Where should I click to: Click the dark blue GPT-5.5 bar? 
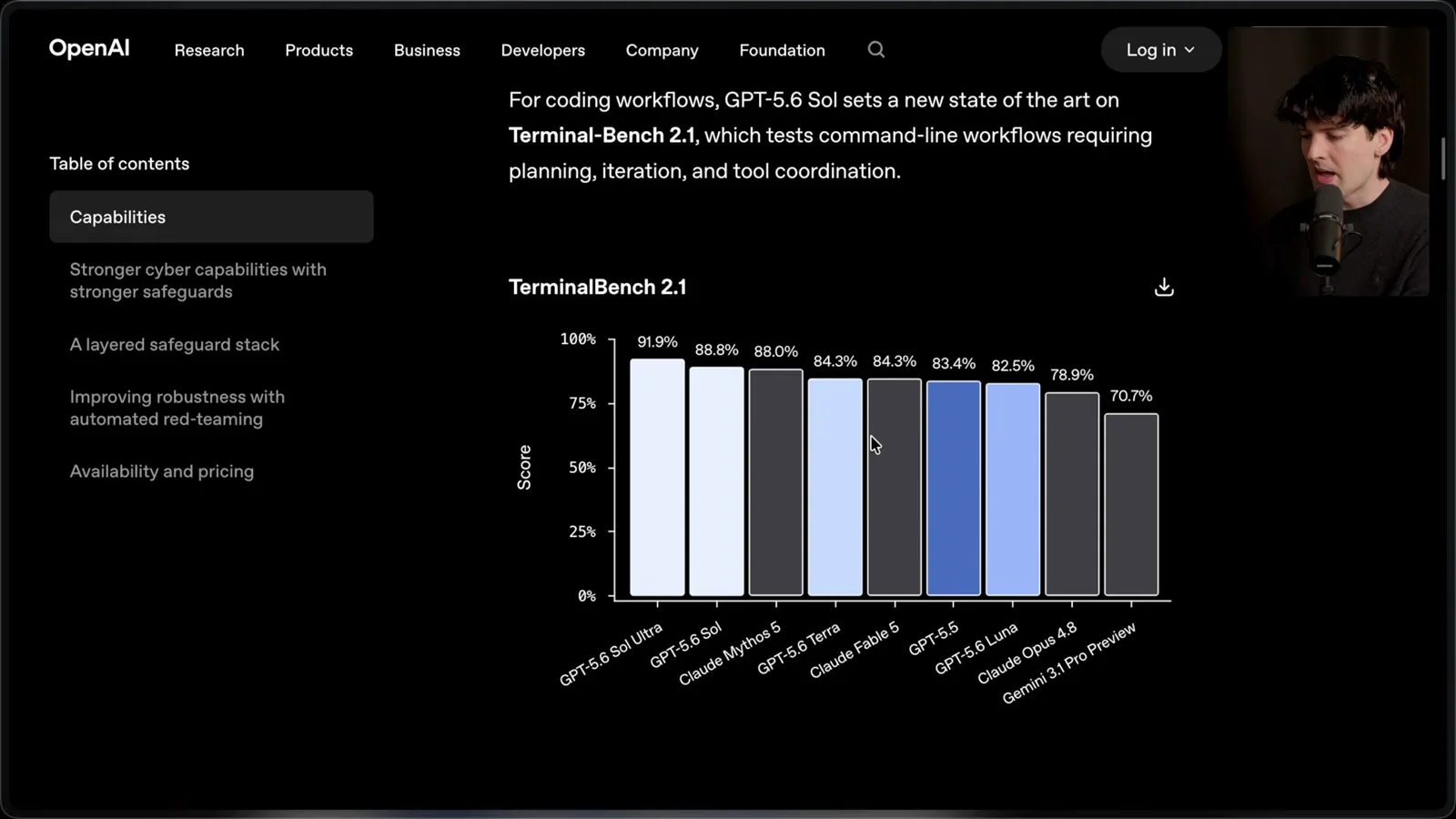point(954,489)
